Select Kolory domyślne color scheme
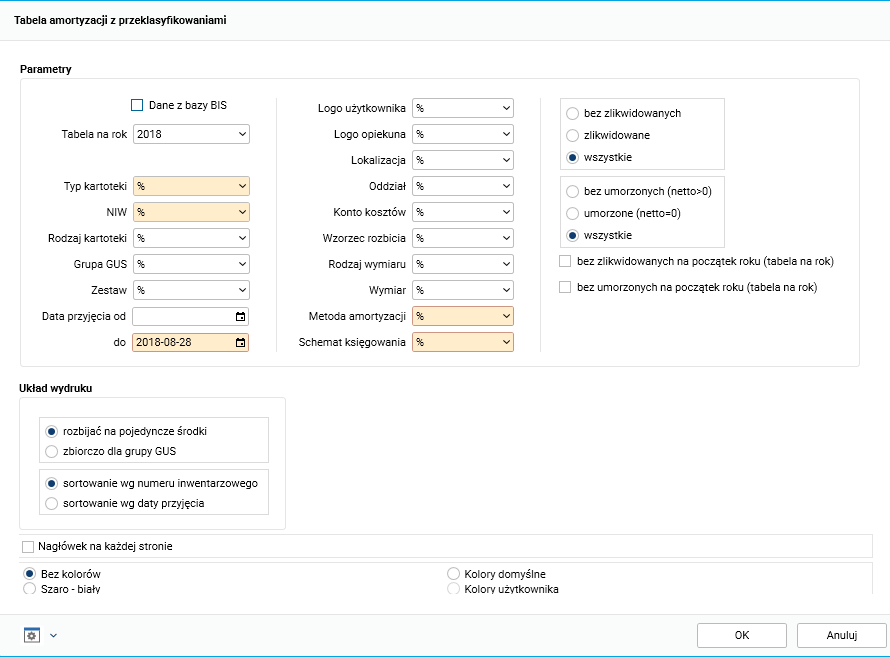Viewport: 890px width, 657px height. pyautogui.click(x=454, y=574)
